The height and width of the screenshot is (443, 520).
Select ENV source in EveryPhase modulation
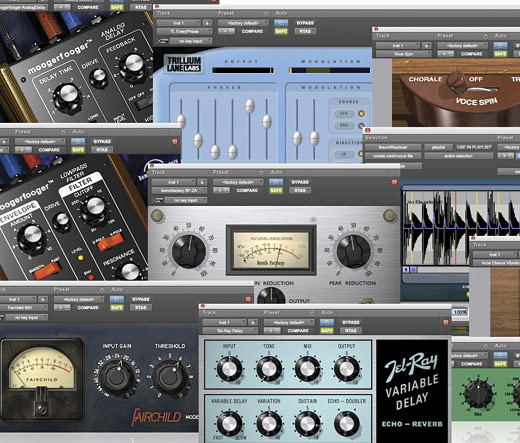click(x=344, y=126)
